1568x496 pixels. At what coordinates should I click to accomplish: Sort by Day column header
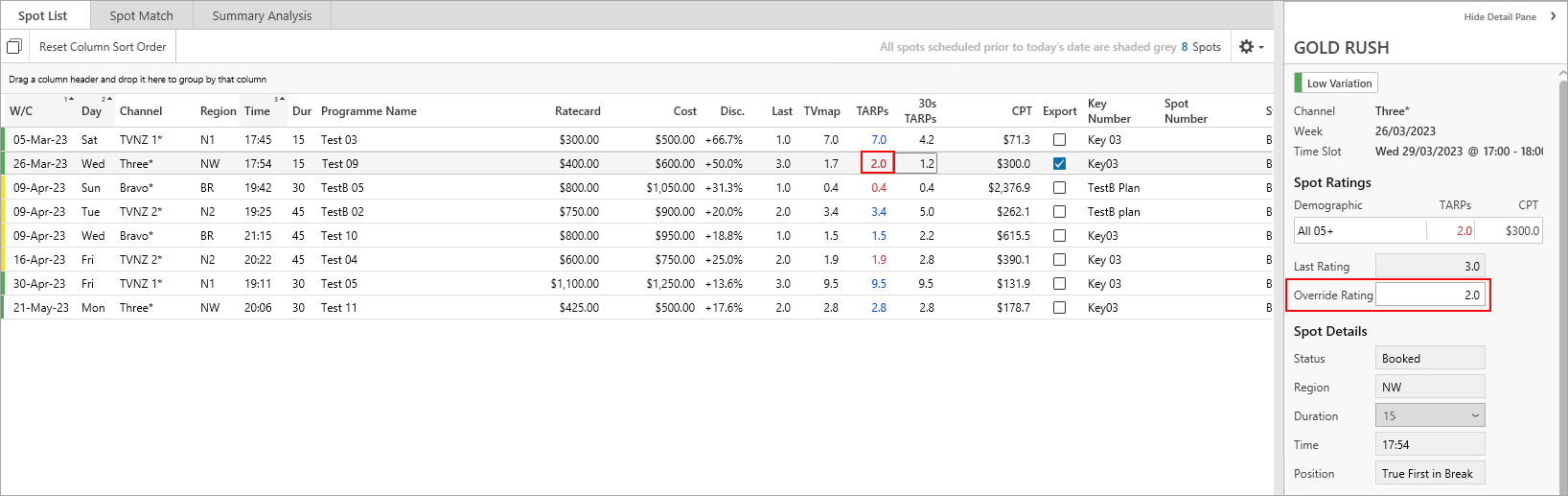tap(91, 111)
